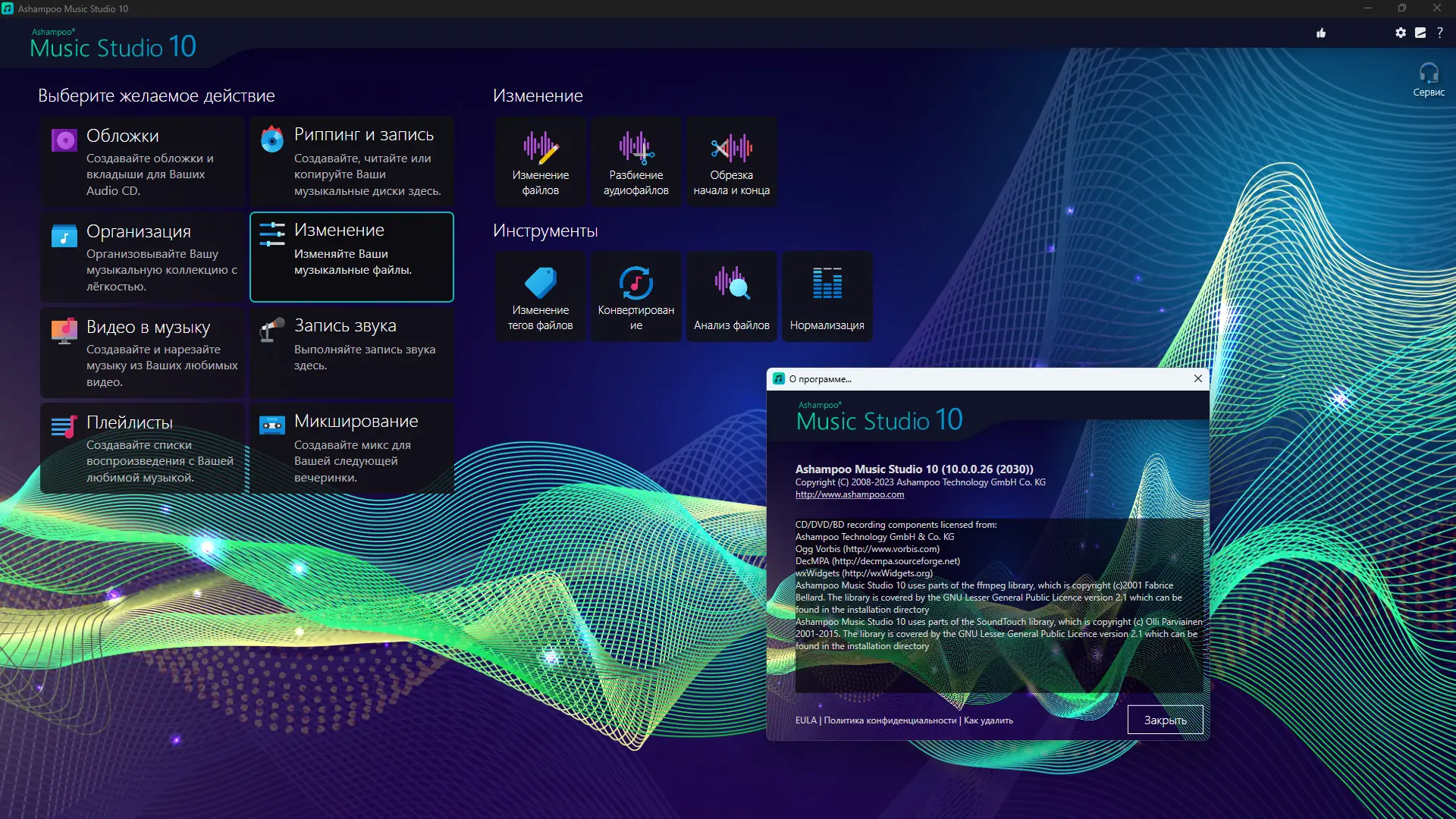
Task: Open Риппинг и запись disc section
Action: (x=352, y=162)
